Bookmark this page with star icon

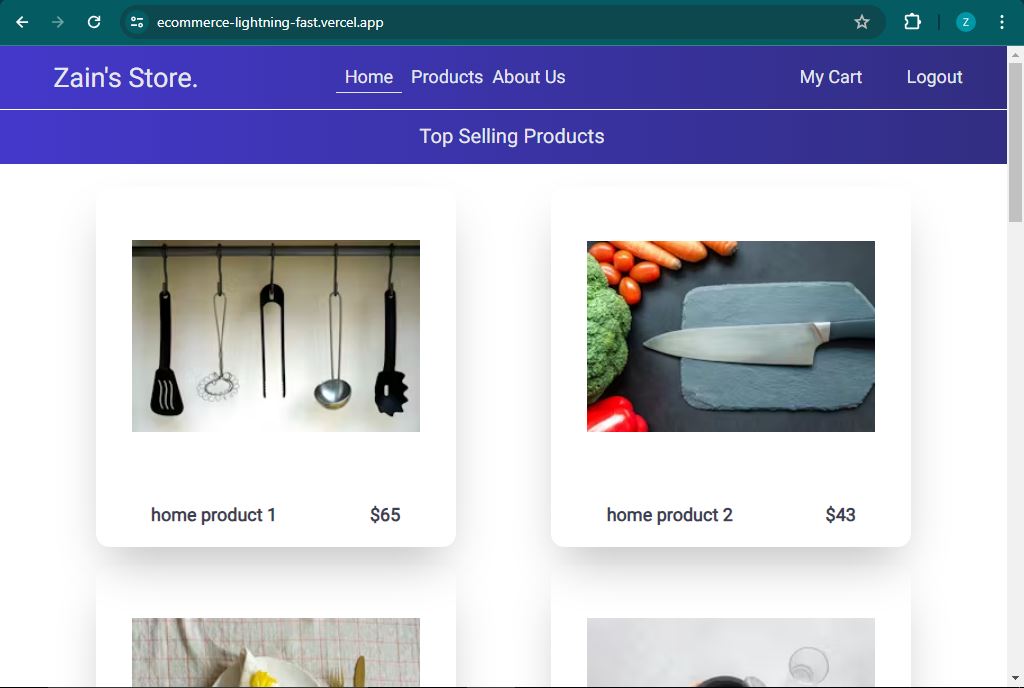tap(862, 22)
